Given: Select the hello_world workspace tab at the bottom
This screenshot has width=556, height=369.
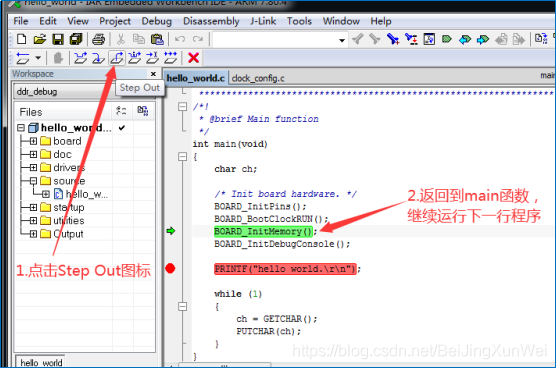Looking at the screenshot, I should (41, 362).
